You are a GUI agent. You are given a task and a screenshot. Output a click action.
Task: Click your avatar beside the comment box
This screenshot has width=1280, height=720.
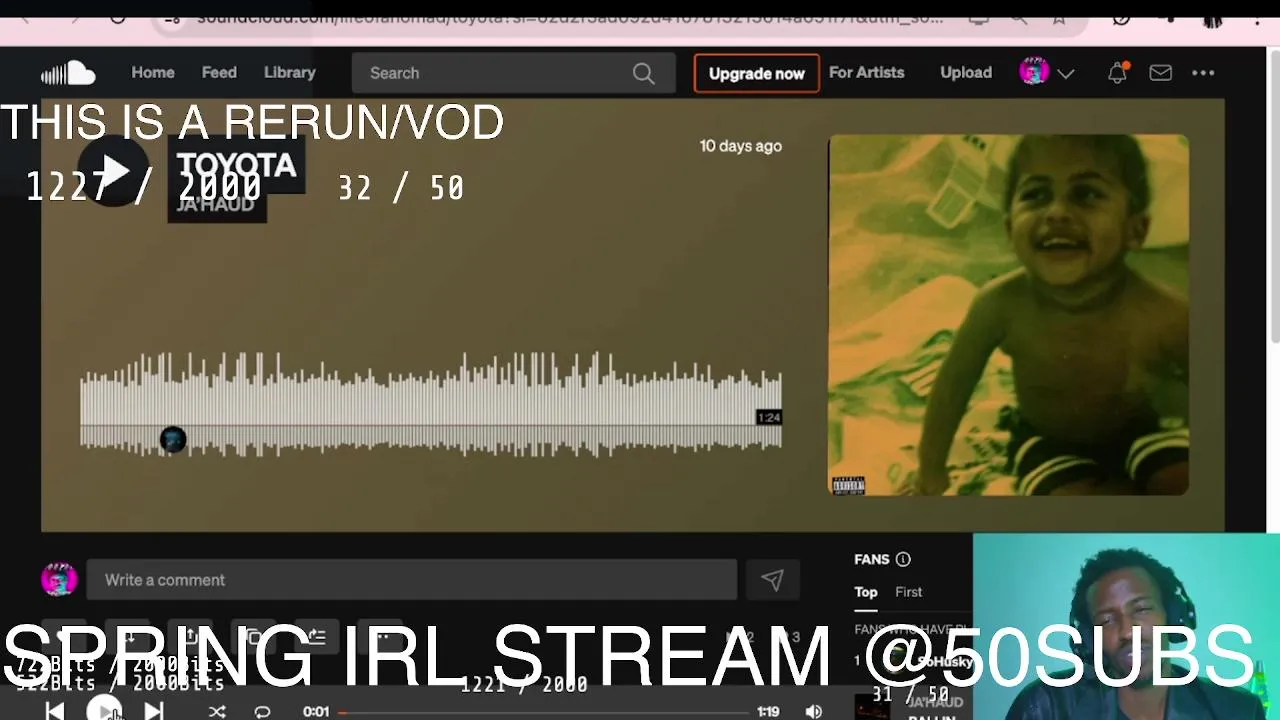point(59,579)
